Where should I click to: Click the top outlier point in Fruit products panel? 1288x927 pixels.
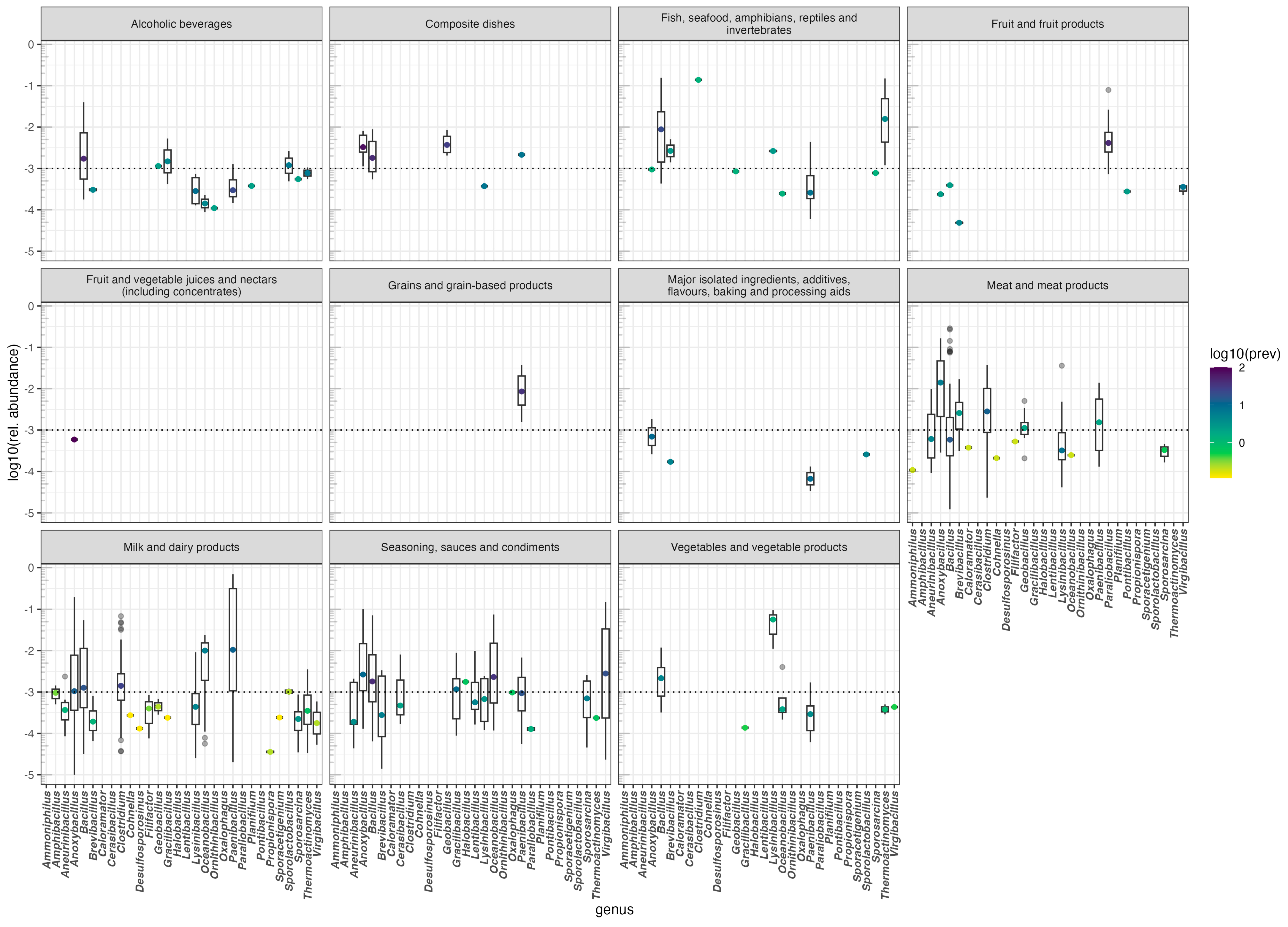(x=1108, y=90)
